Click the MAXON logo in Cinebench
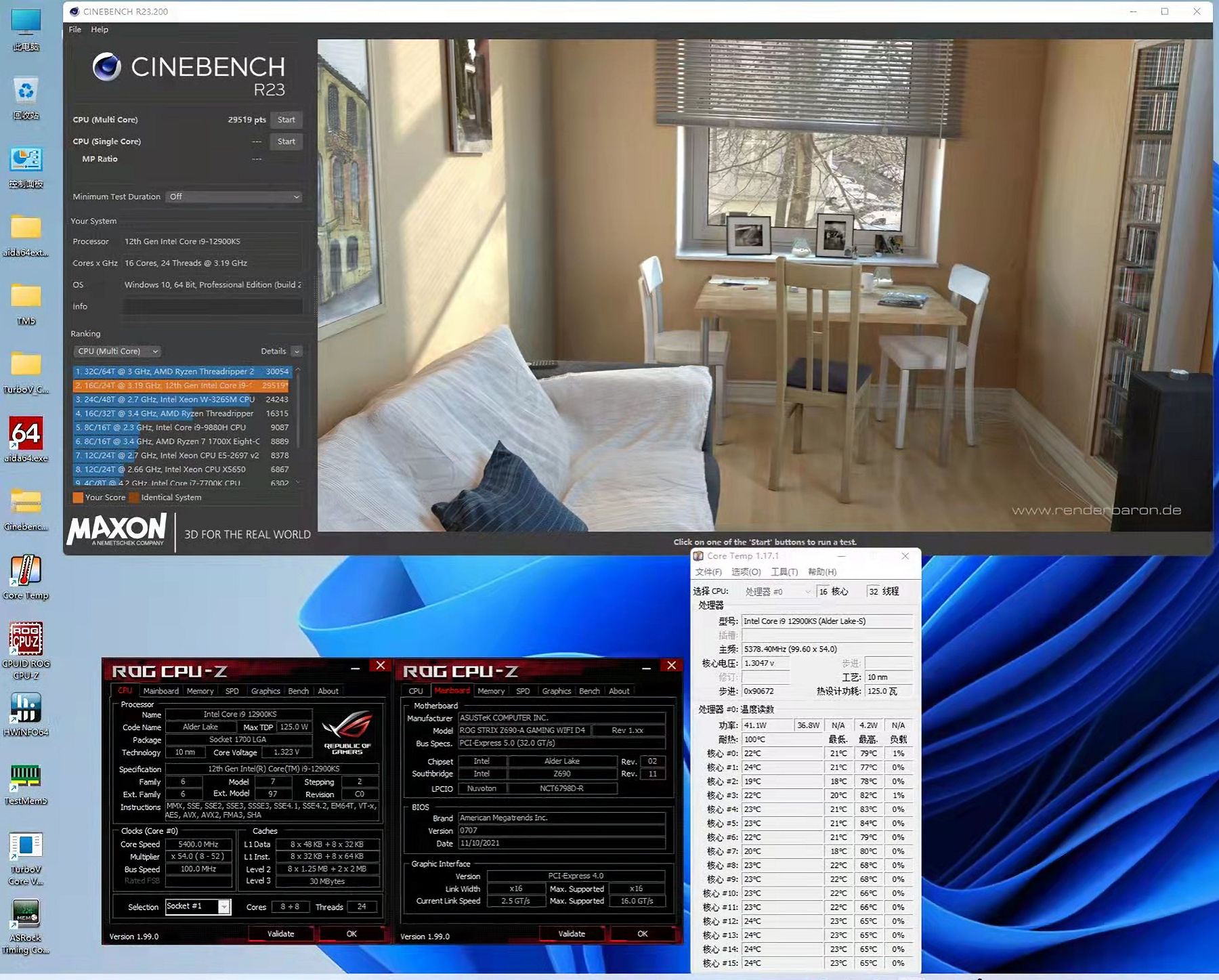The height and width of the screenshot is (980, 1219). click(x=117, y=530)
